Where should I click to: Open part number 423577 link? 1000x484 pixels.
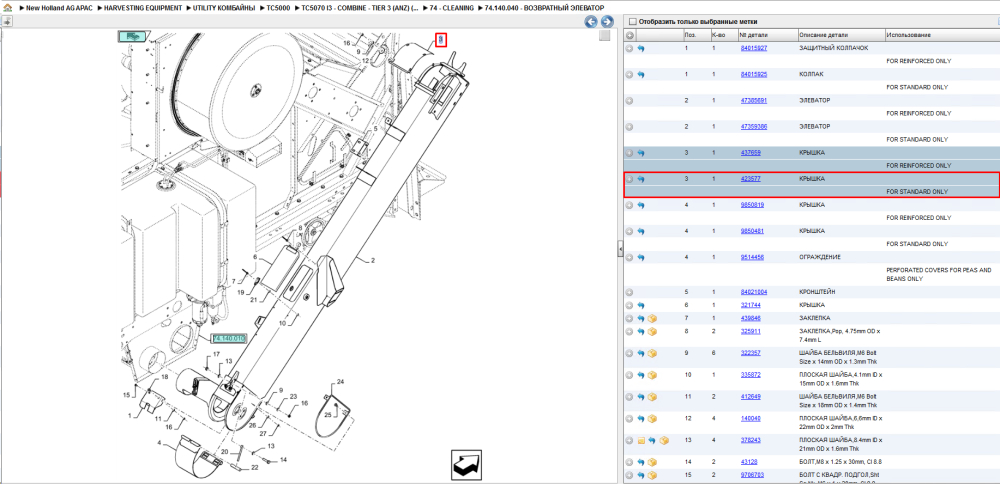click(750, 179)
